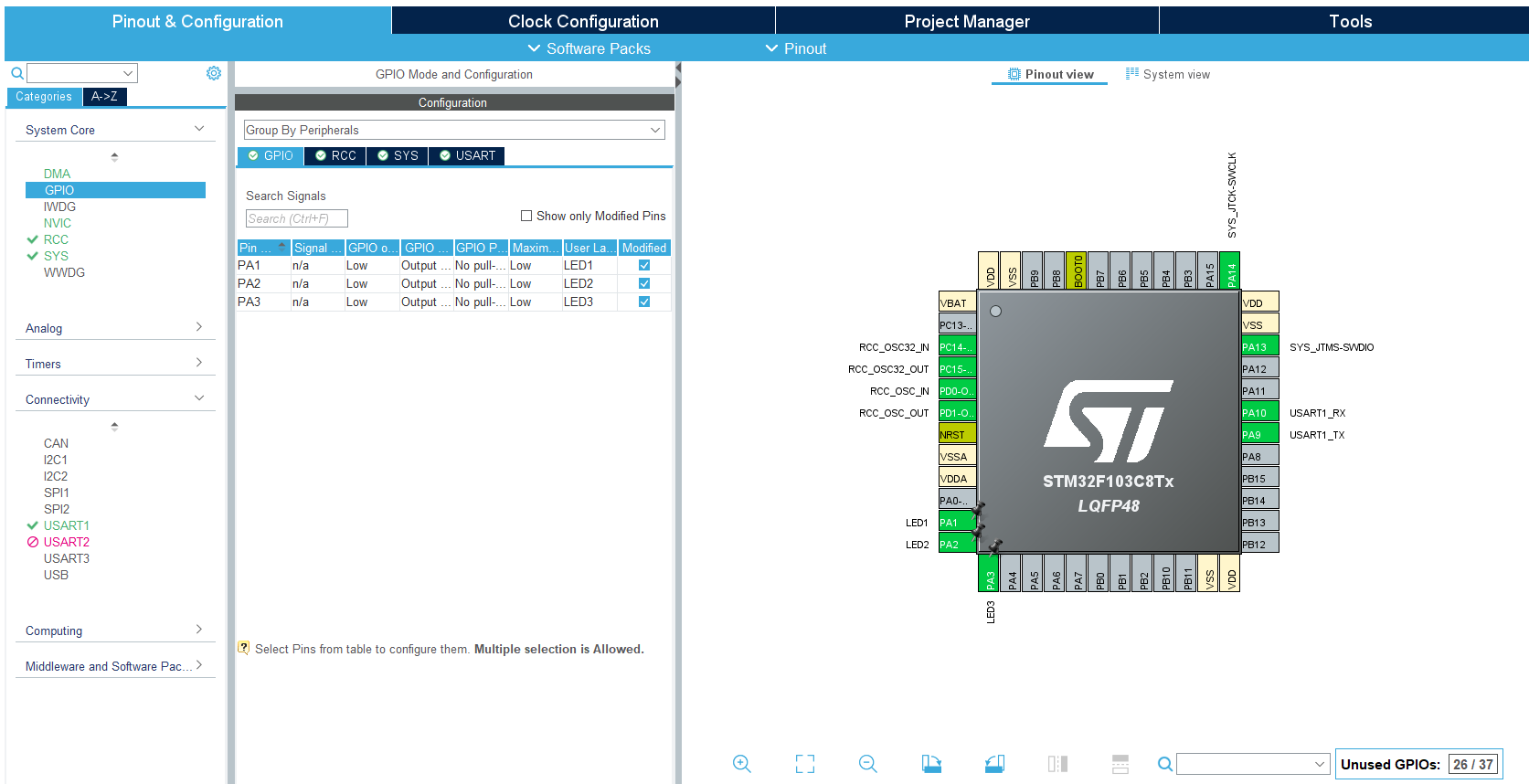Screen dimensions: 1529x784
Task: Switch to System view
Action: coord(1167,74)
